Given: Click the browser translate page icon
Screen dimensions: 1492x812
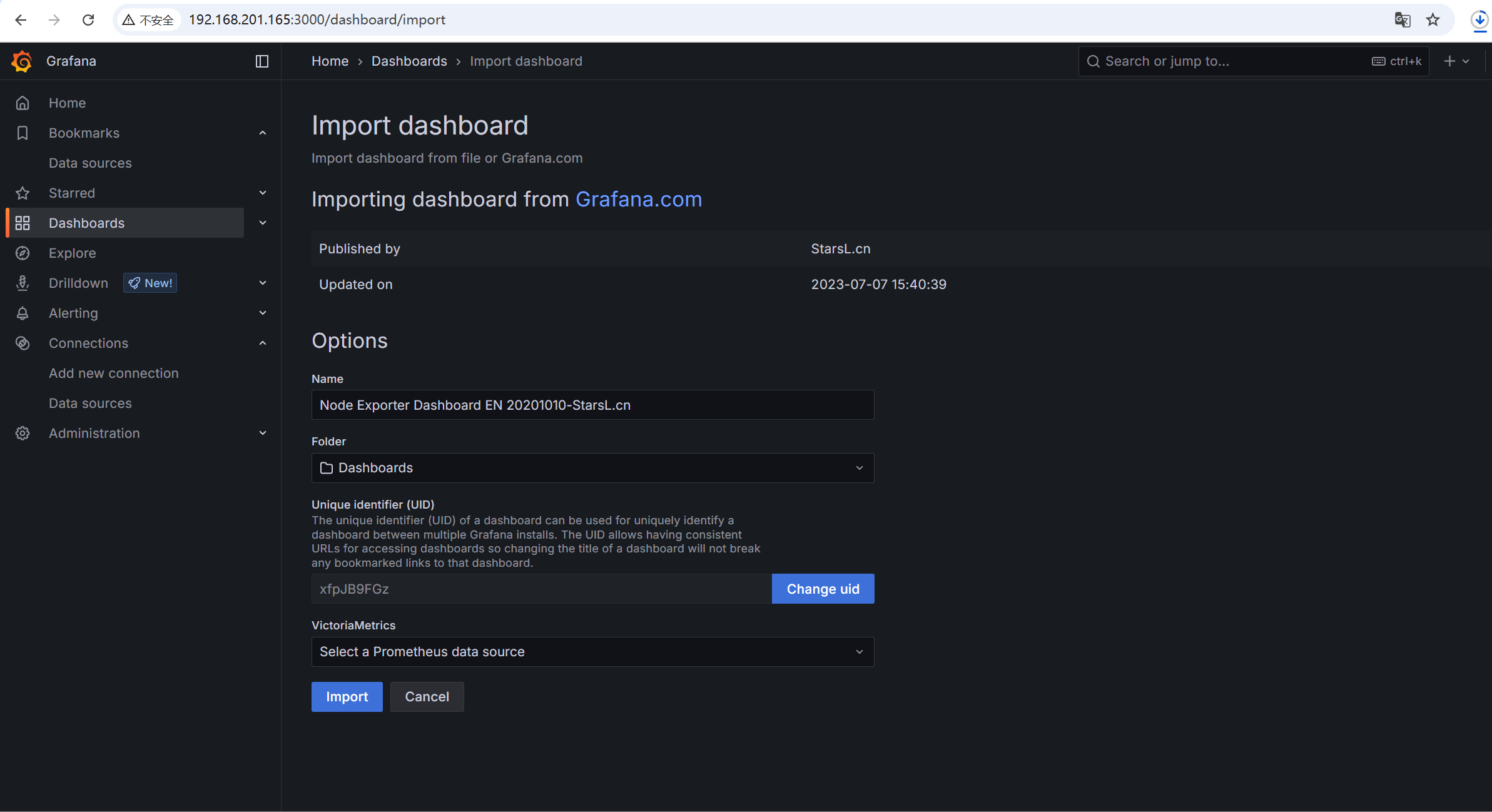Looking at the screenshot, I should pyautogui.click(x=1402, y=20).
